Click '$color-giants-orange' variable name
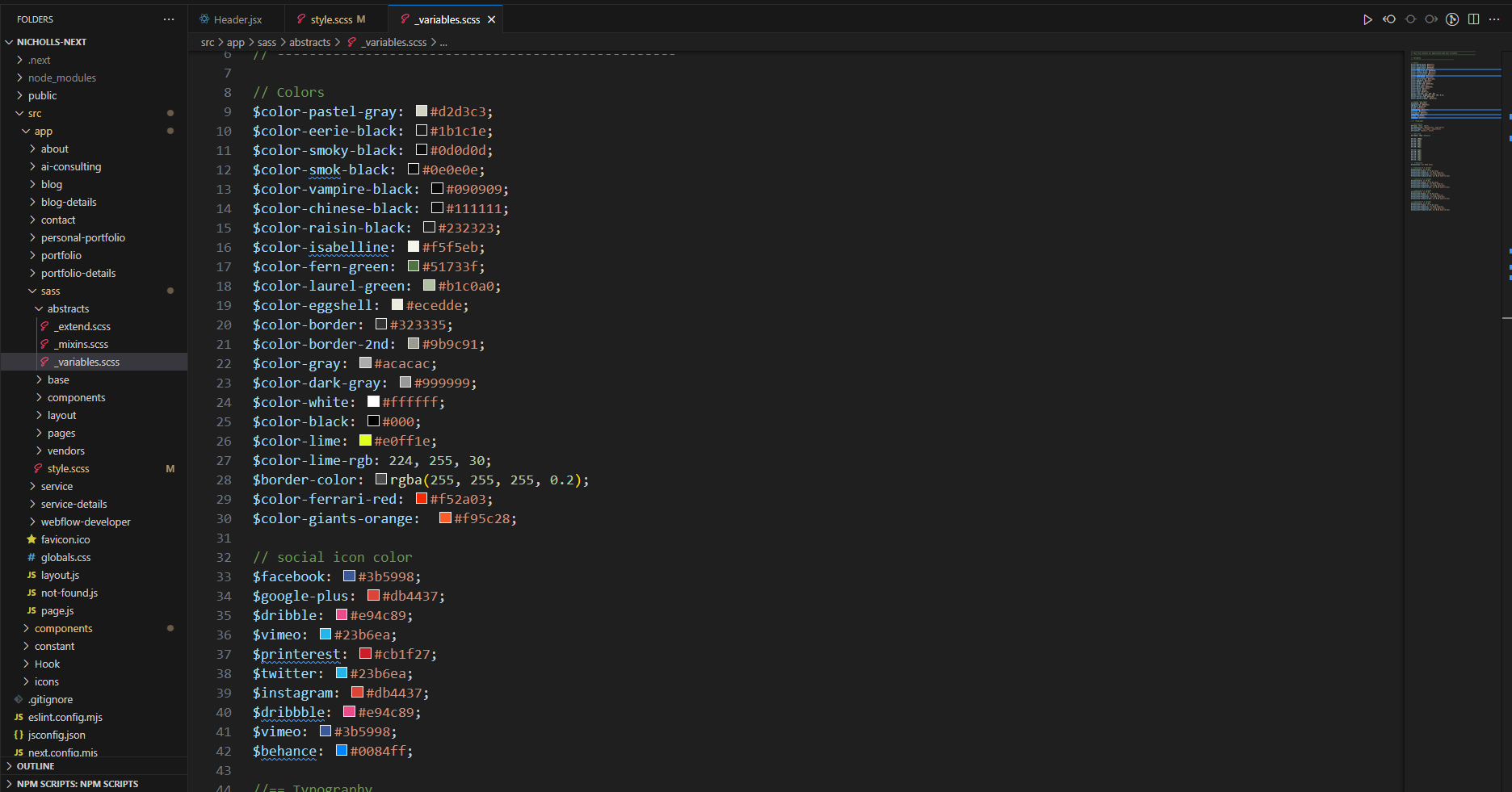The image size is (1512, 792). [332, 518]
